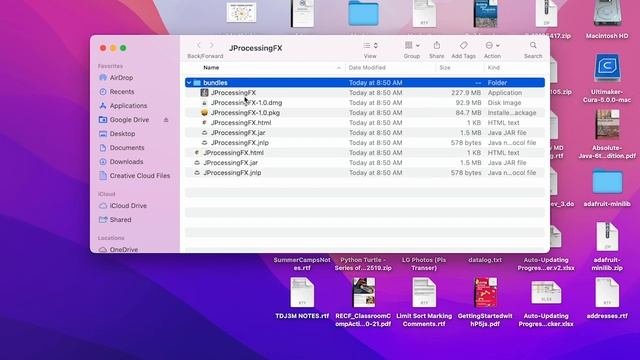Open the Finder View options control
The image size is (640, 360).
coord(371,46)
